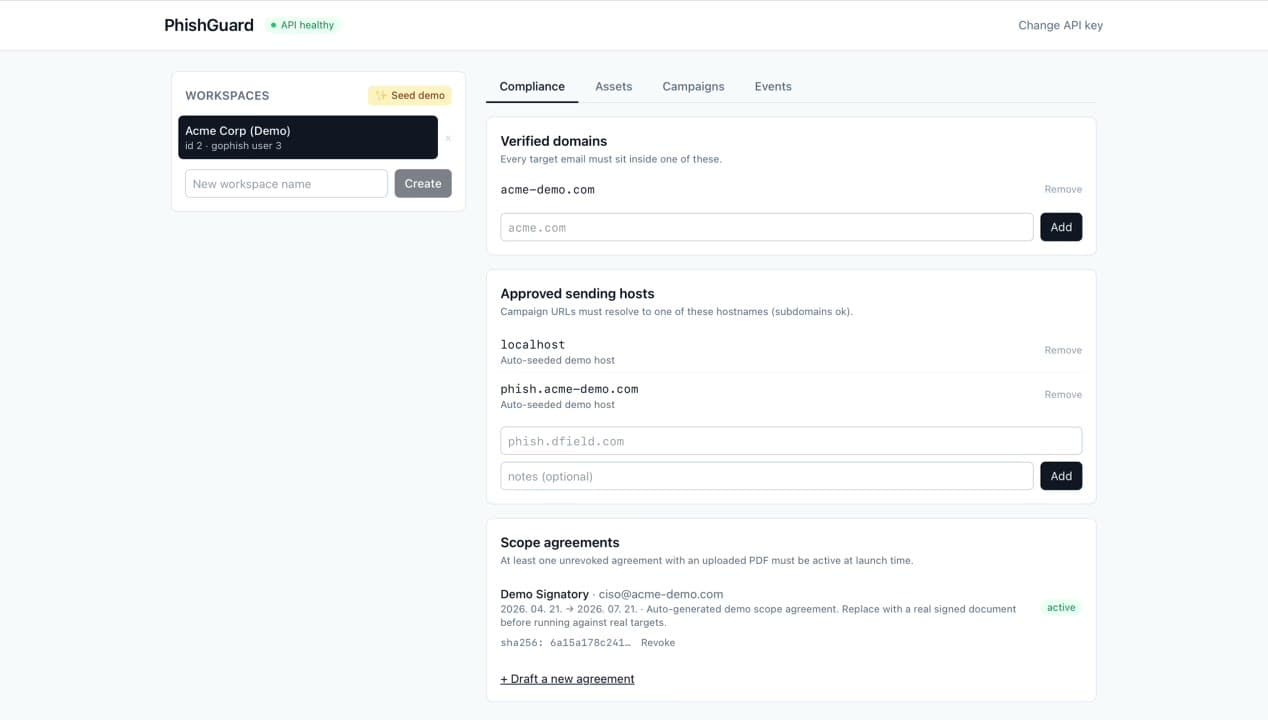The width and height of the screenshot is (1268, 720).
Task: Remove the acme-demo.com verified domain
Action: [x=1063, y=189]
